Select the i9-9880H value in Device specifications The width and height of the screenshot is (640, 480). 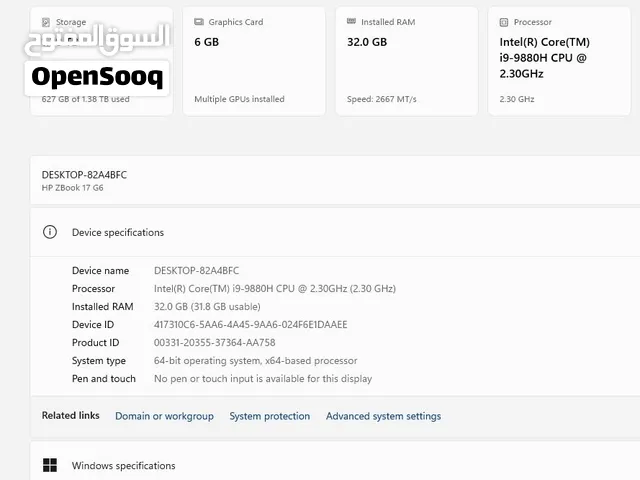pyautogui.click(x=275, y=289)
